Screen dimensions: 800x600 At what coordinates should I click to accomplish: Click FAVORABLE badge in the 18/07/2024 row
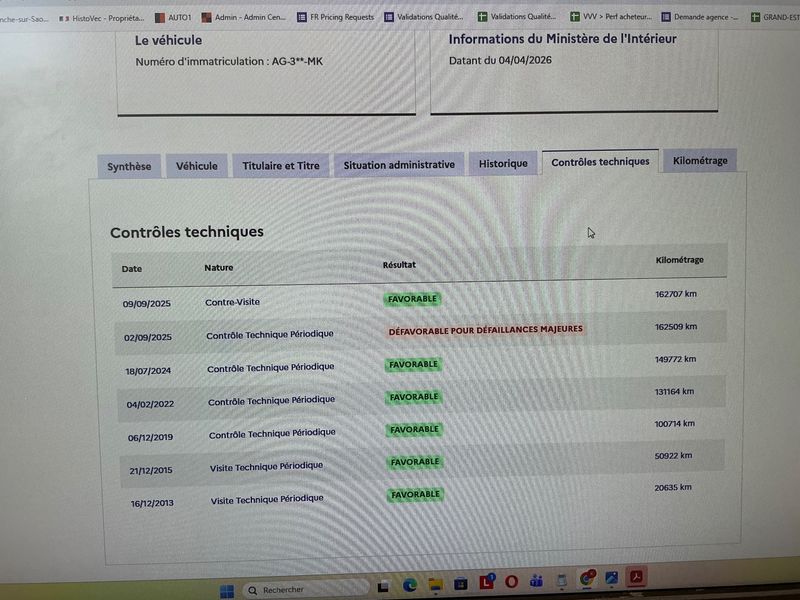pos(413,364)
